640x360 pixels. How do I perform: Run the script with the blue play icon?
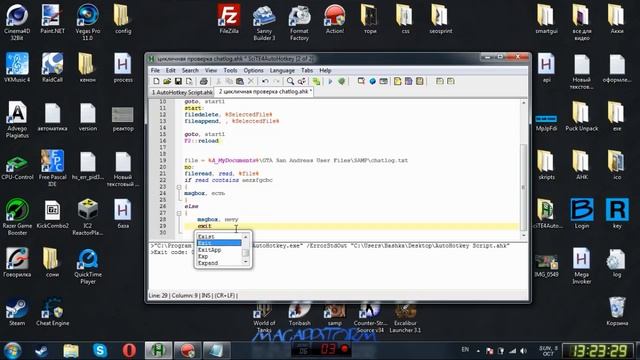[330, 81]
